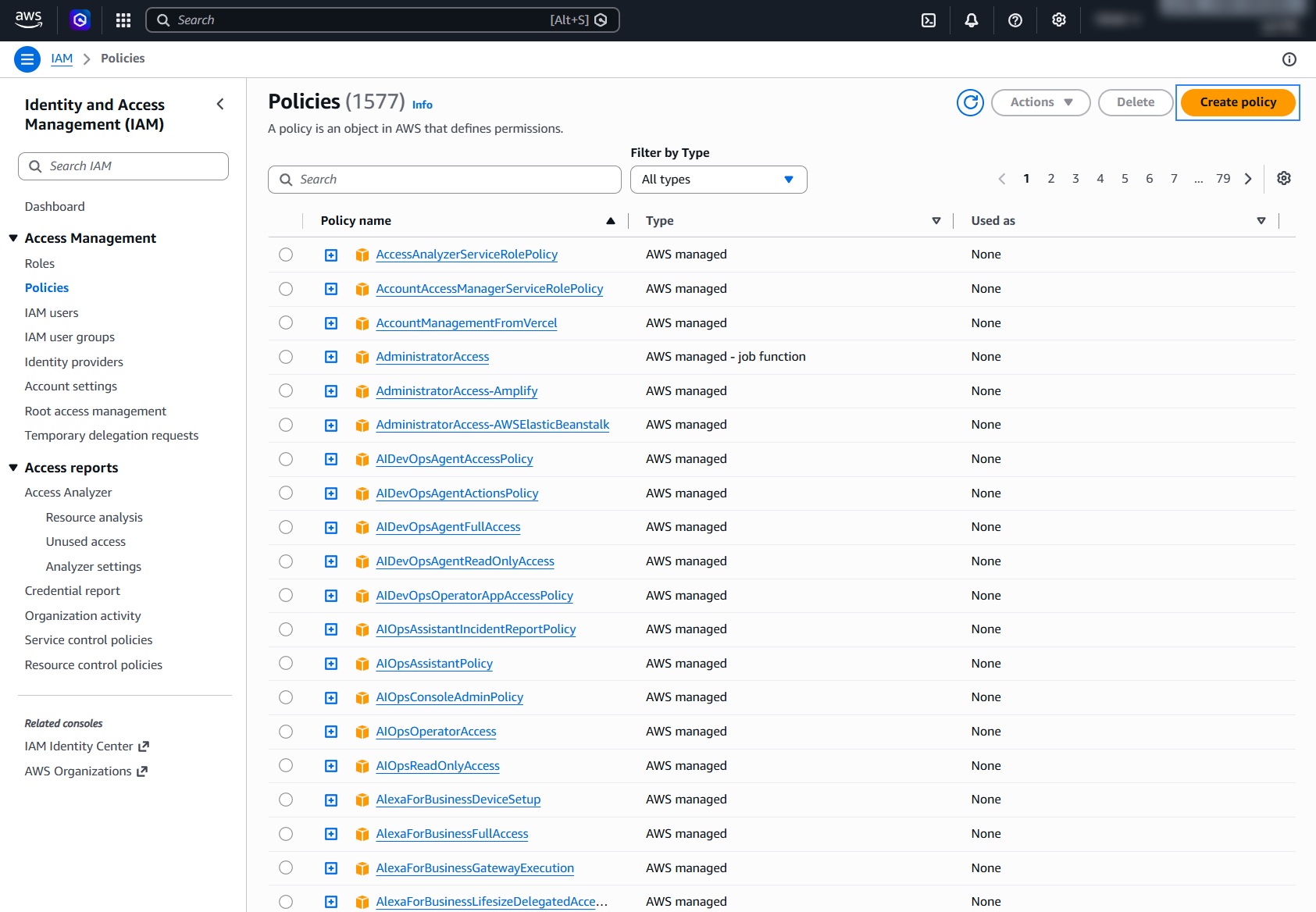Screen dimensions: 1316x912
Task: Open Credential report in the sidebar
Action: 73,591
